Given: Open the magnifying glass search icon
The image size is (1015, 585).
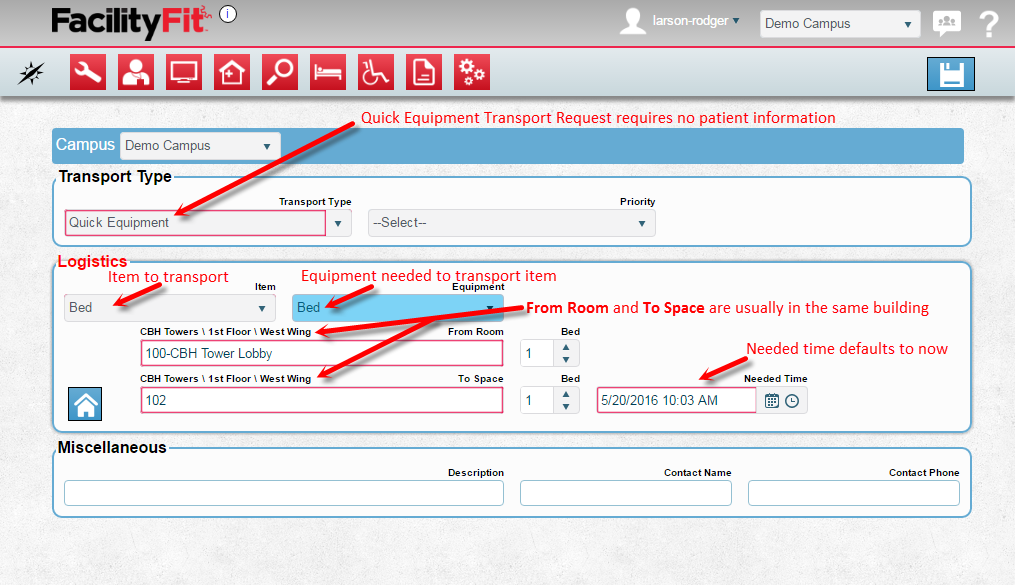Looking at the screenshot, I should coord(280,72).
